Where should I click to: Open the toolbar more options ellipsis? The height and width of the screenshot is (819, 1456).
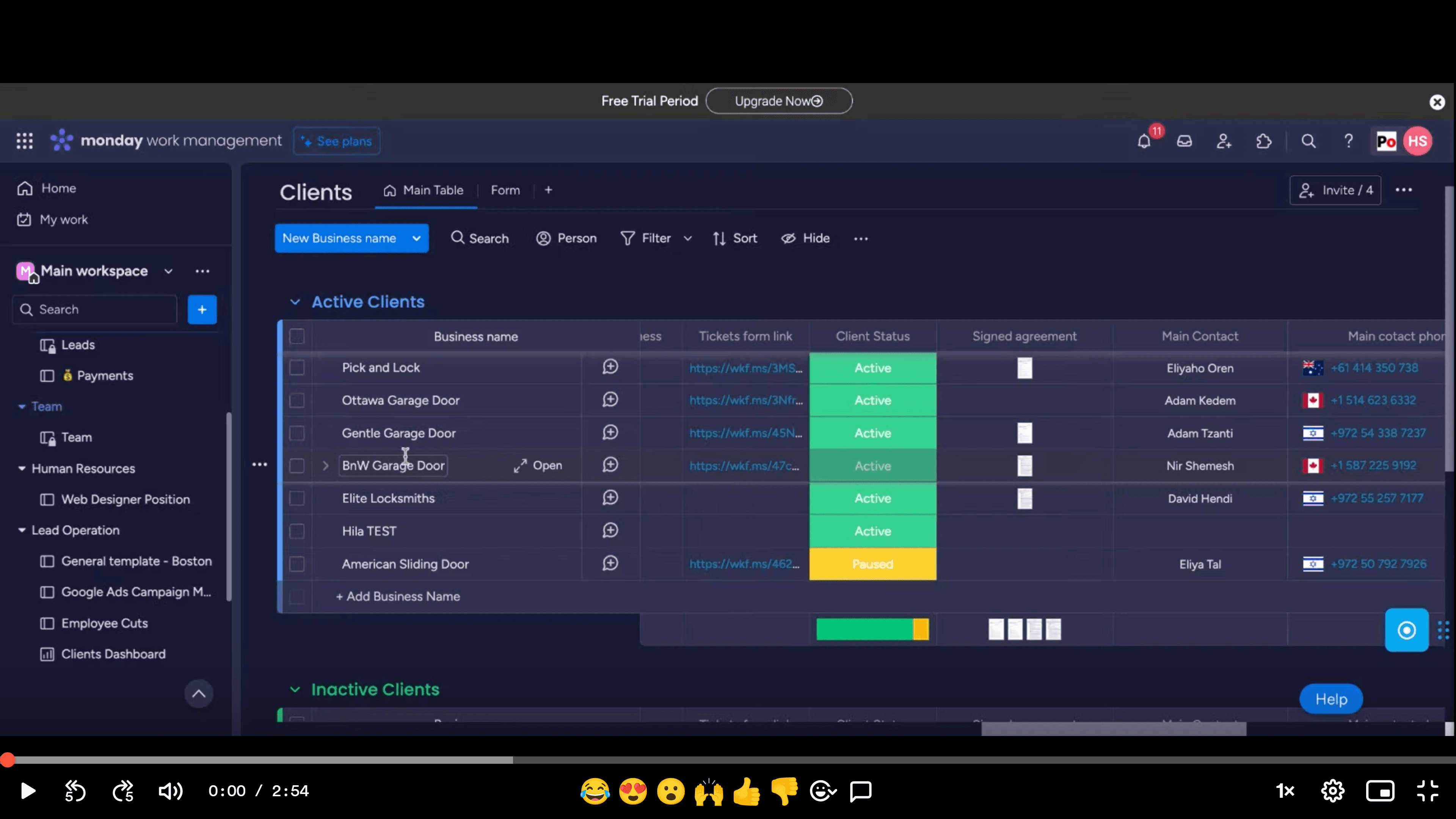[860, 238]
